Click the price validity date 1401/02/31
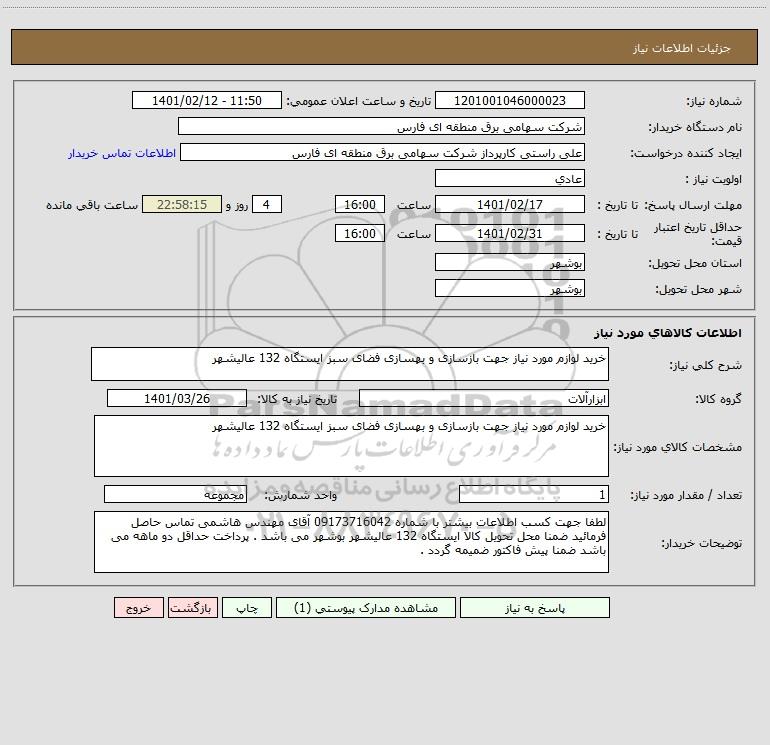 (510, 233)
